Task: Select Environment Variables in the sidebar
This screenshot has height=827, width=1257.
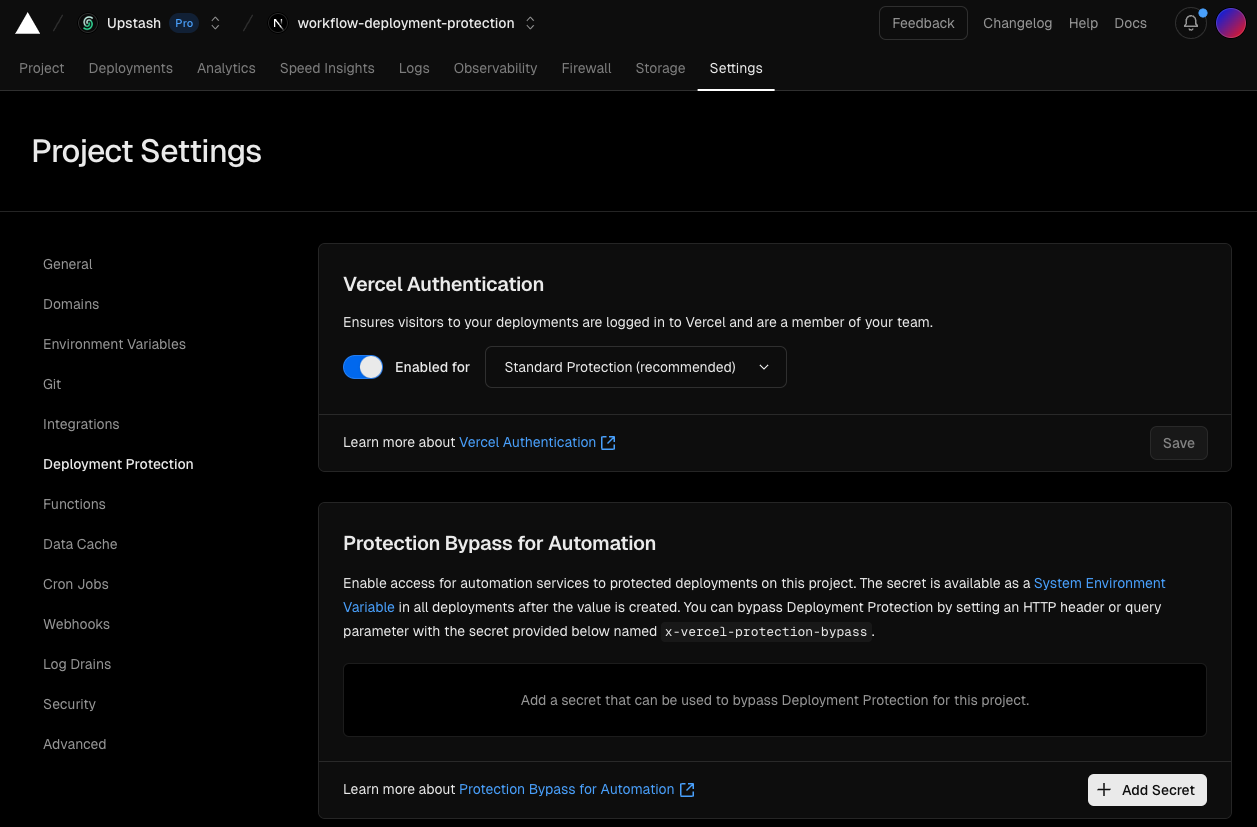Action: point(115,344)
